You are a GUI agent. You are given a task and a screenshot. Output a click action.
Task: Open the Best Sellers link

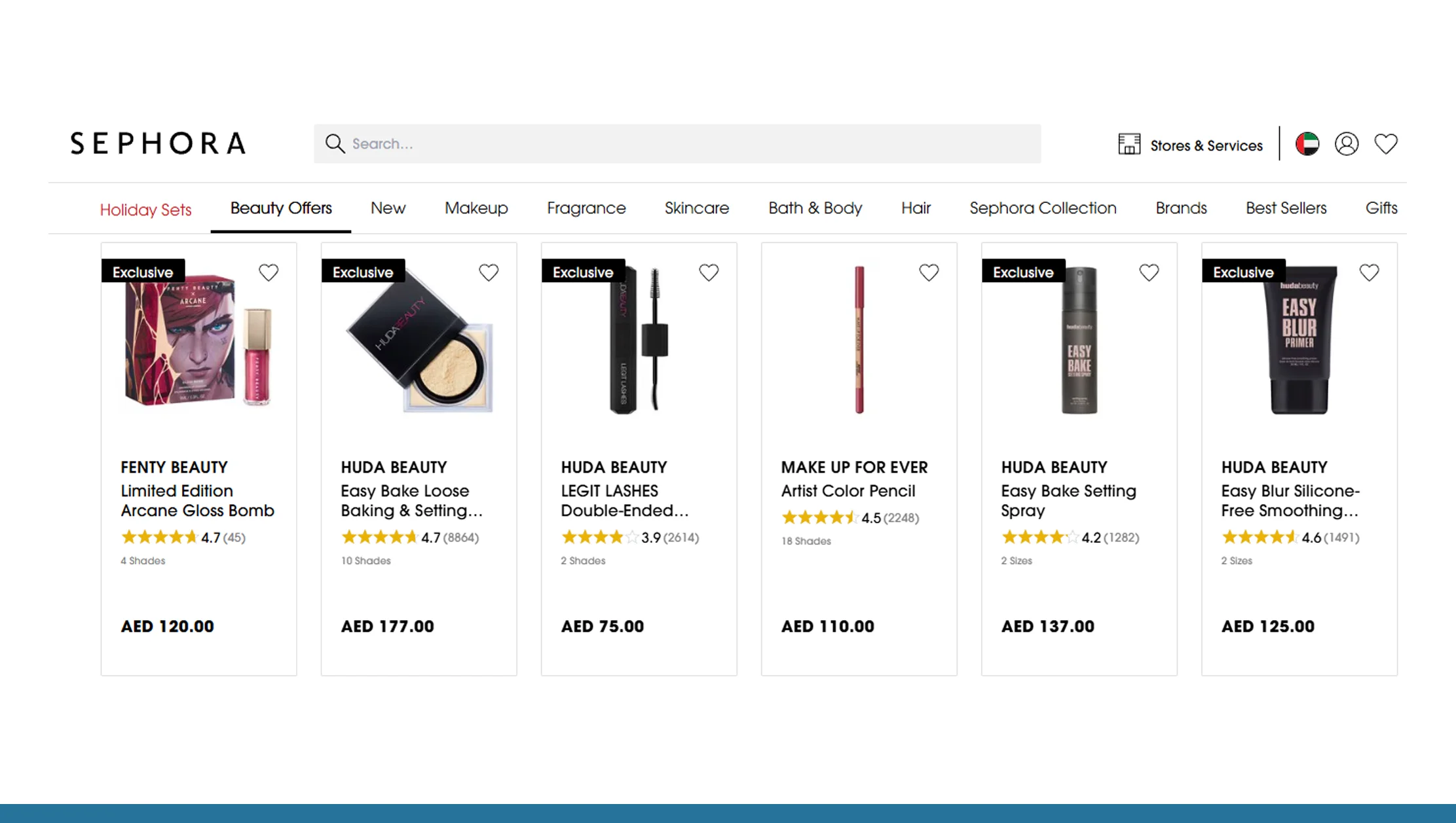click(x=1286, y=208)
